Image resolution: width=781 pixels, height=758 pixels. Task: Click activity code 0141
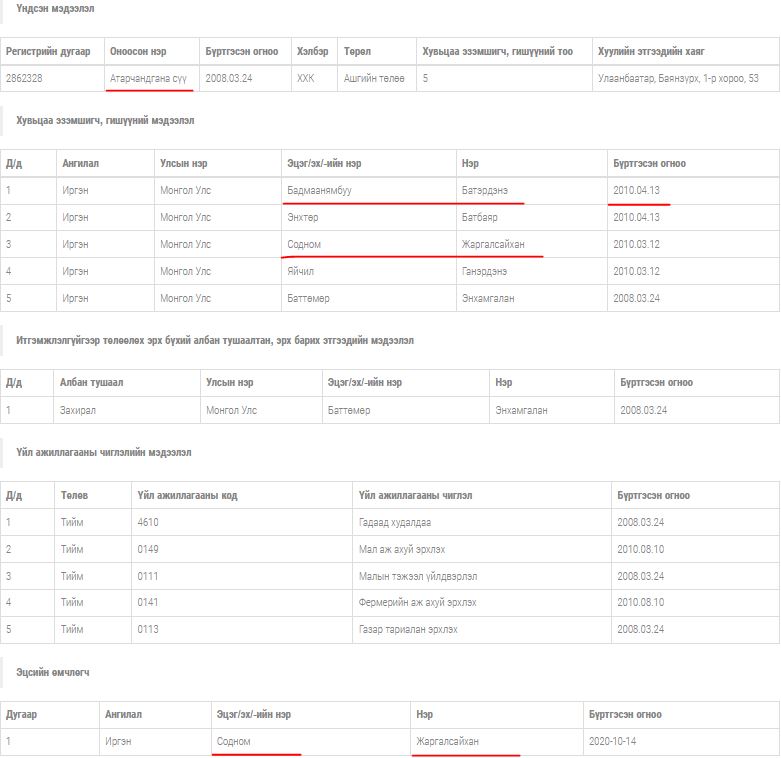point(148,603)
